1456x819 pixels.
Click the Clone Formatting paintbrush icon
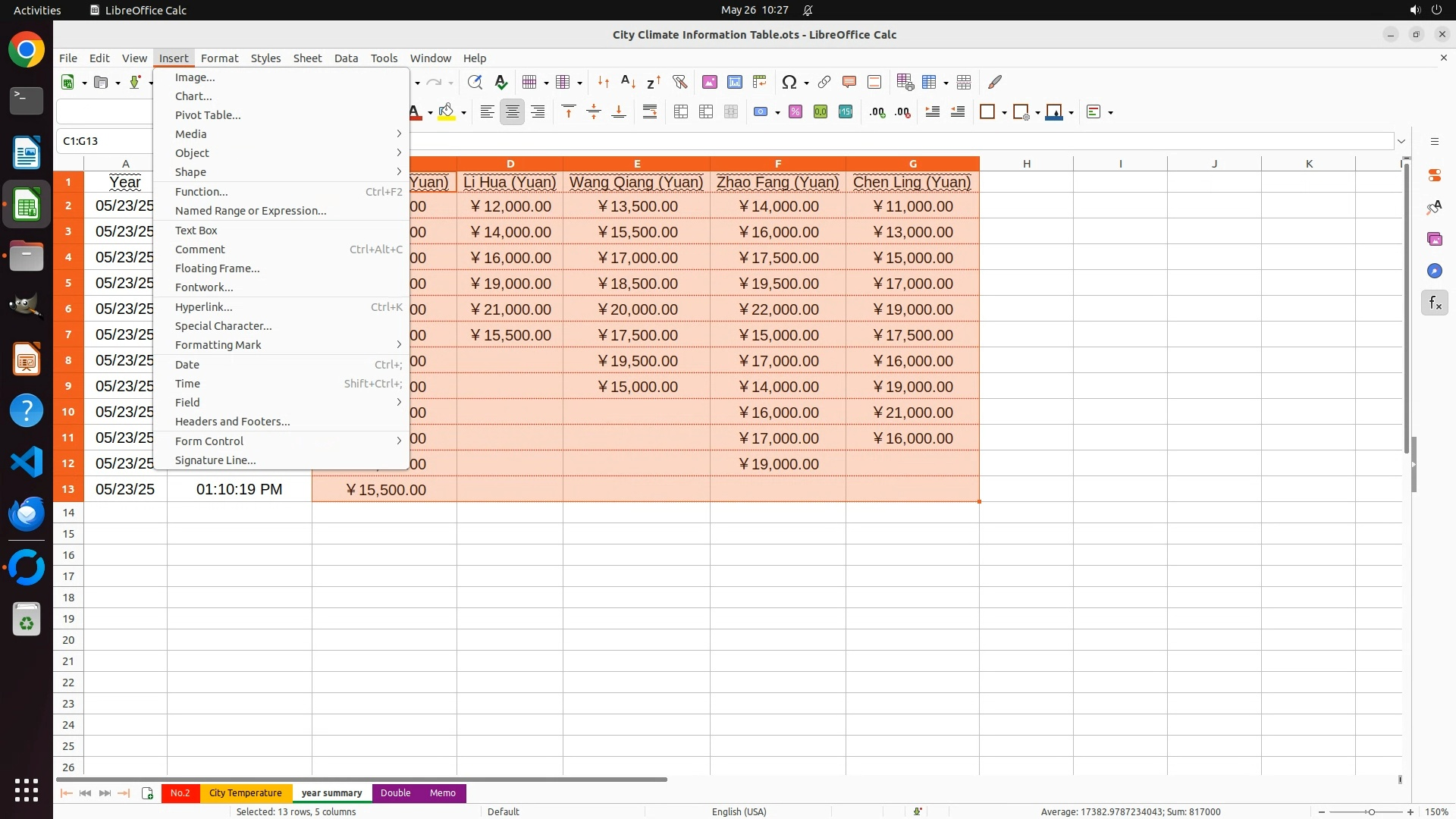click(995, 82)
